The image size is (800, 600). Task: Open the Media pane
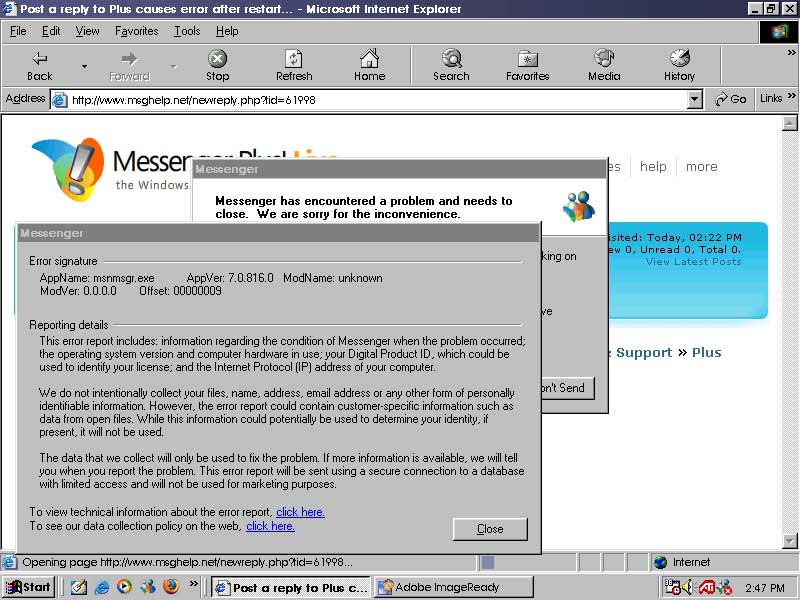(x=604, y=65)
